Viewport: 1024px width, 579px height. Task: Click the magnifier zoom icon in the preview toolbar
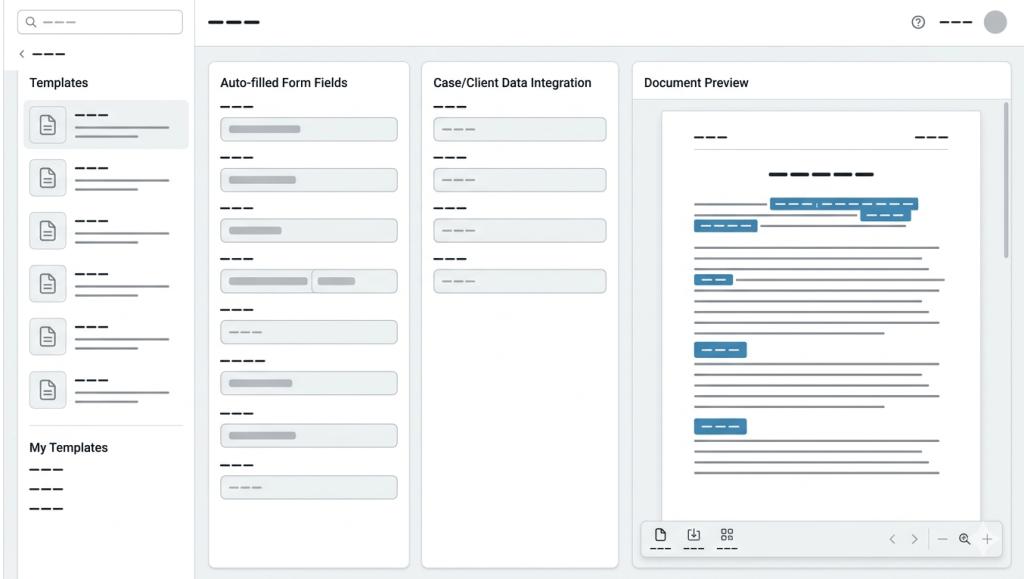pos(964,539)
